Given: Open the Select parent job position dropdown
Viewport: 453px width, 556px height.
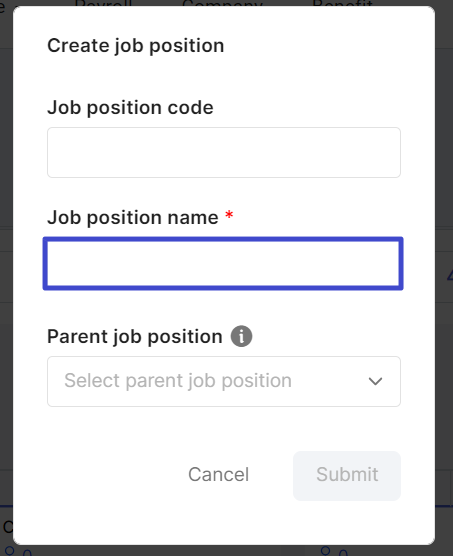Looking at the screenshot, I should point(224,382).
